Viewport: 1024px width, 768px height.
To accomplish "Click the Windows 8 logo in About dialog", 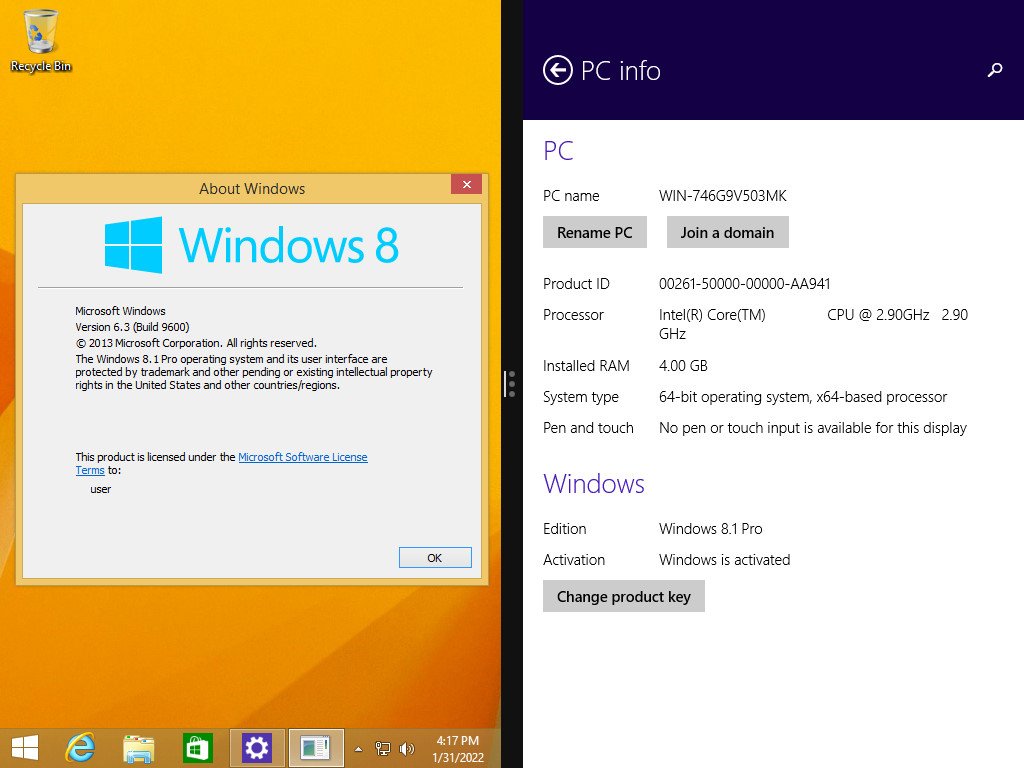I will coord(251,246).
